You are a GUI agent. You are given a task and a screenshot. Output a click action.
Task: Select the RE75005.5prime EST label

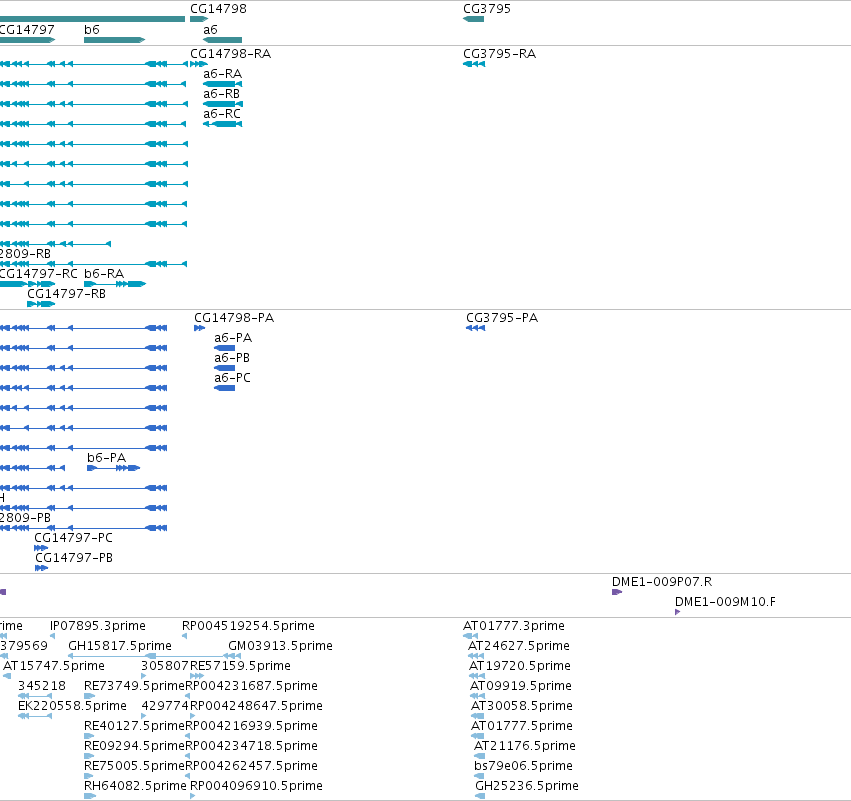pos(135,766)
